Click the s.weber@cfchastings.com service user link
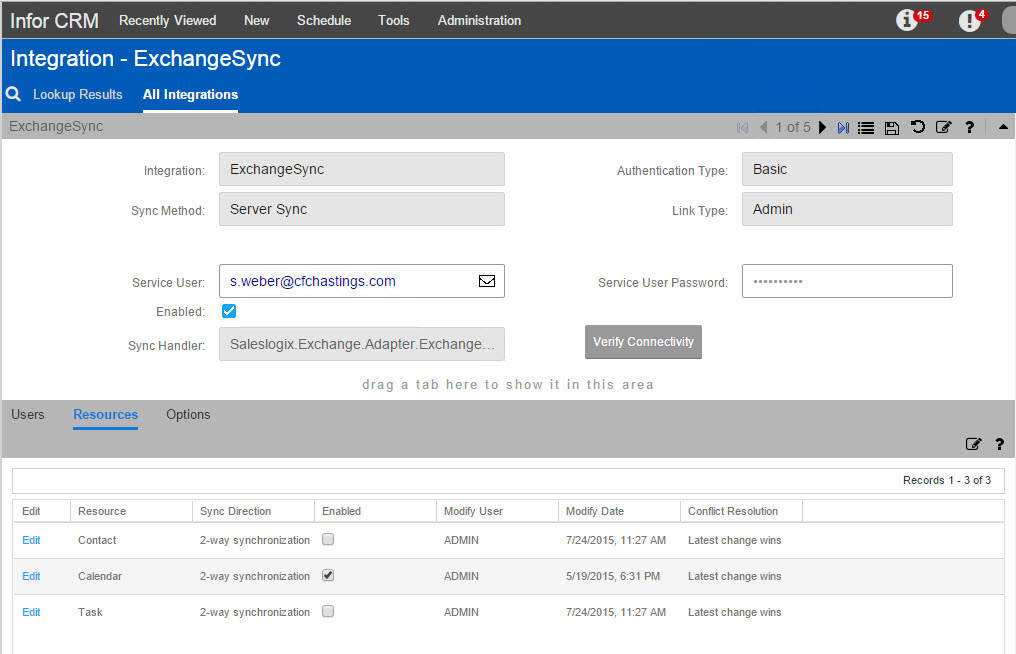This screenshot has height=654, width=1016. (x=313, y=281)
